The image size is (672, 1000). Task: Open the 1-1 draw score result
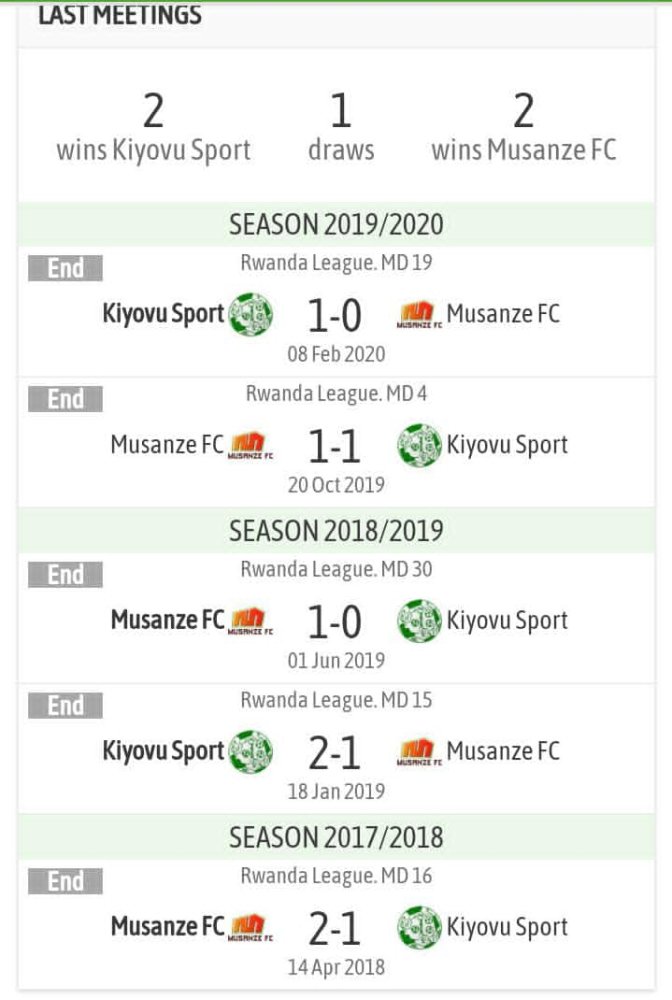point(334,448)
